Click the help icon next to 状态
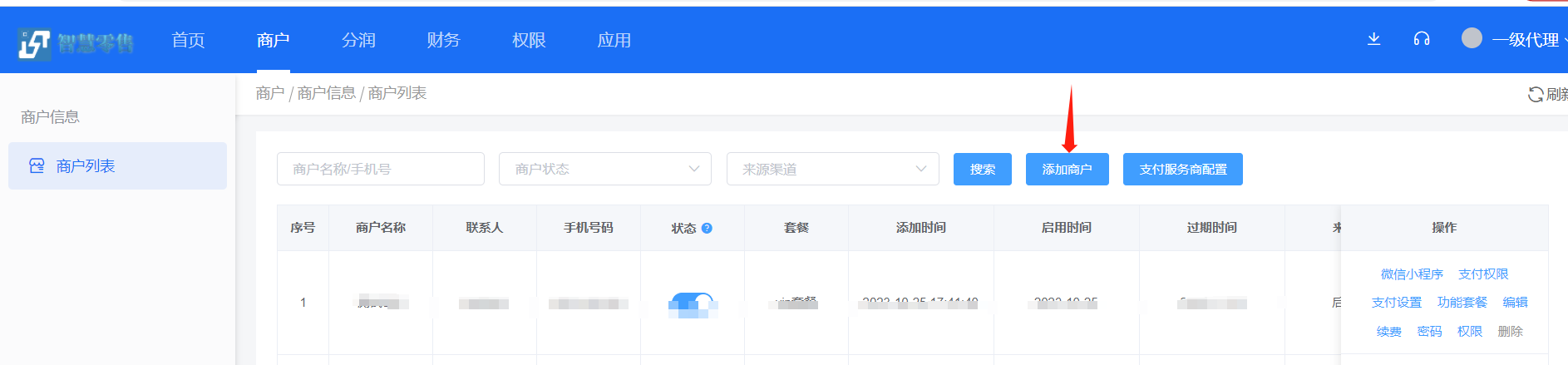The image size is (1568, 365). (x=707, y=228)
